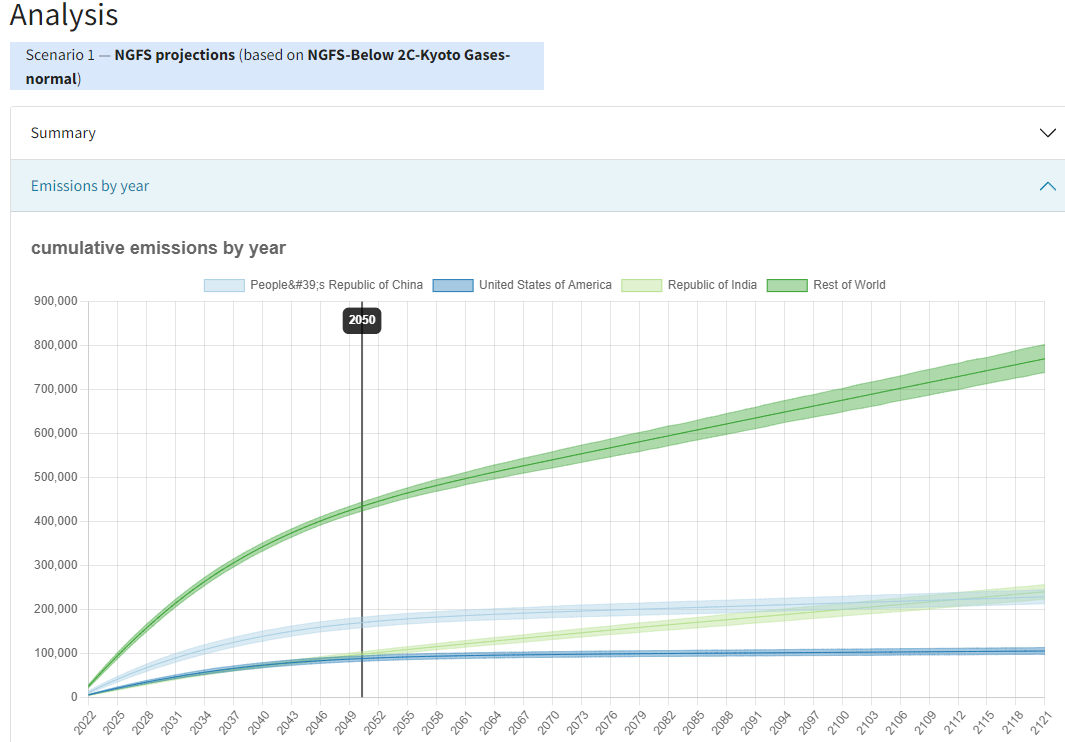The width and height of the screenshot is (1065, 742).
Task: Select the Summary tab header
Action: coord(63,132)
